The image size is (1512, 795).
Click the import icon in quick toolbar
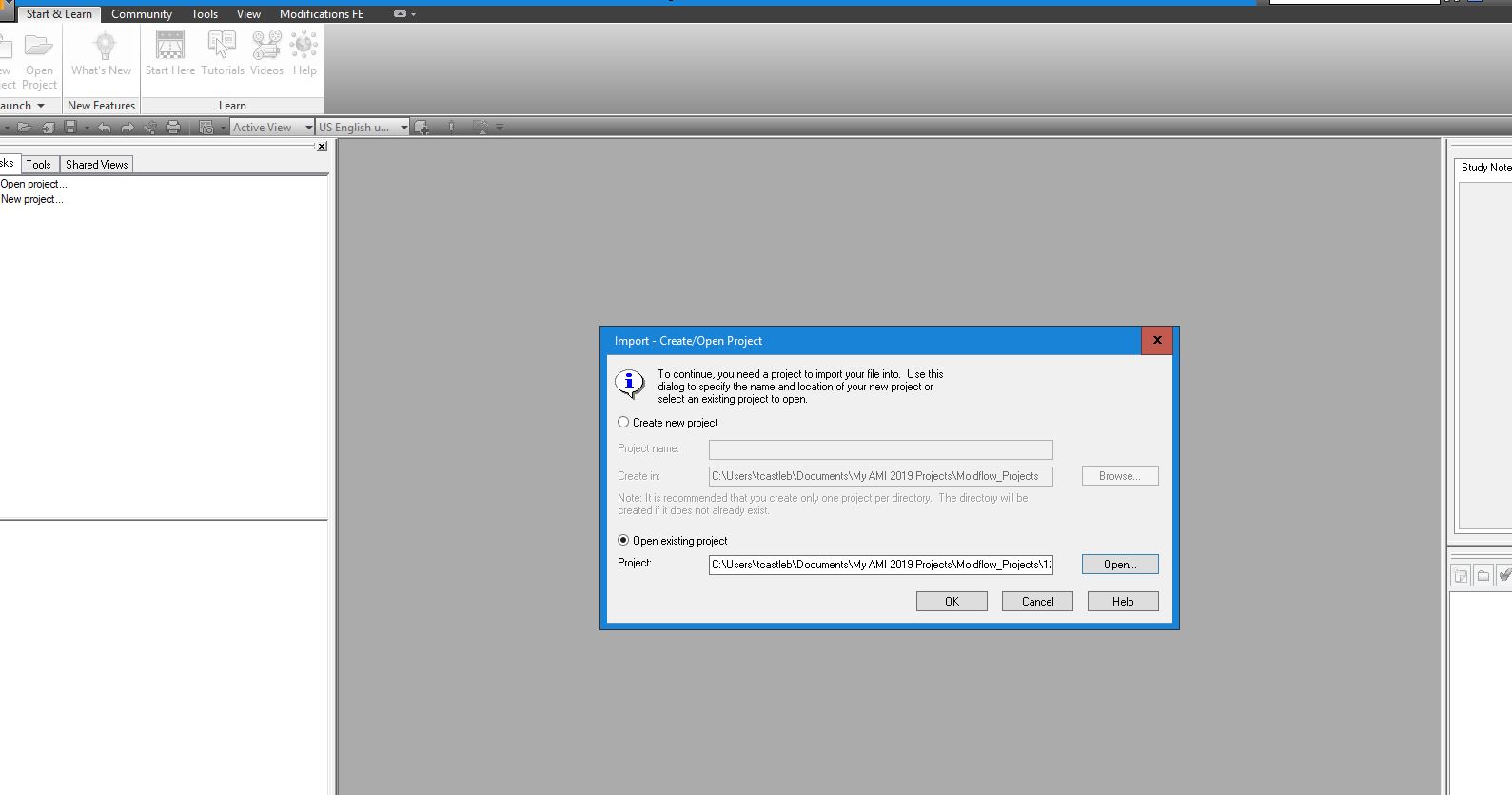(48, 127)
